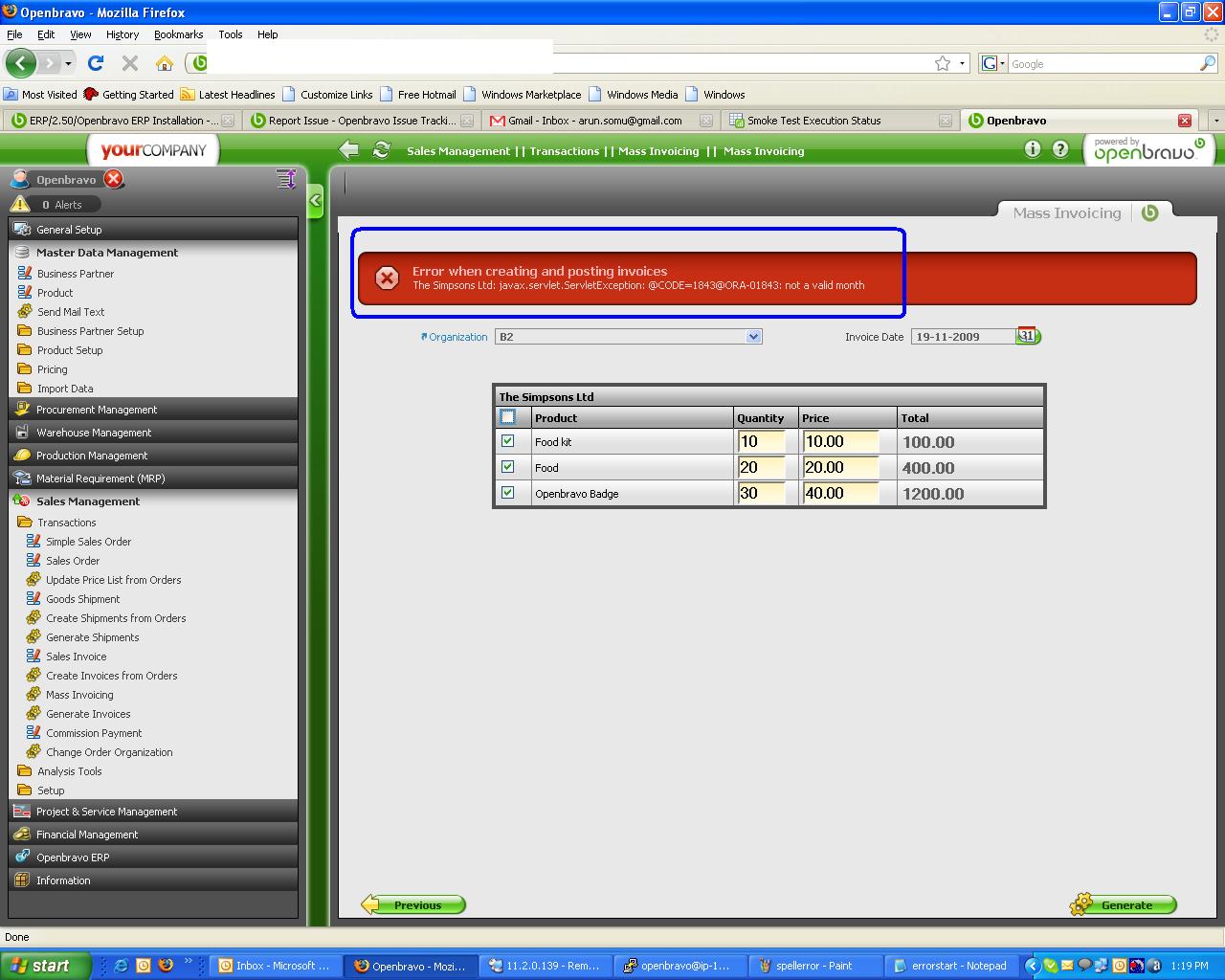1225x980 pixels.
Task: Expand the General Setup menu section
Action: tap(153, 230)
